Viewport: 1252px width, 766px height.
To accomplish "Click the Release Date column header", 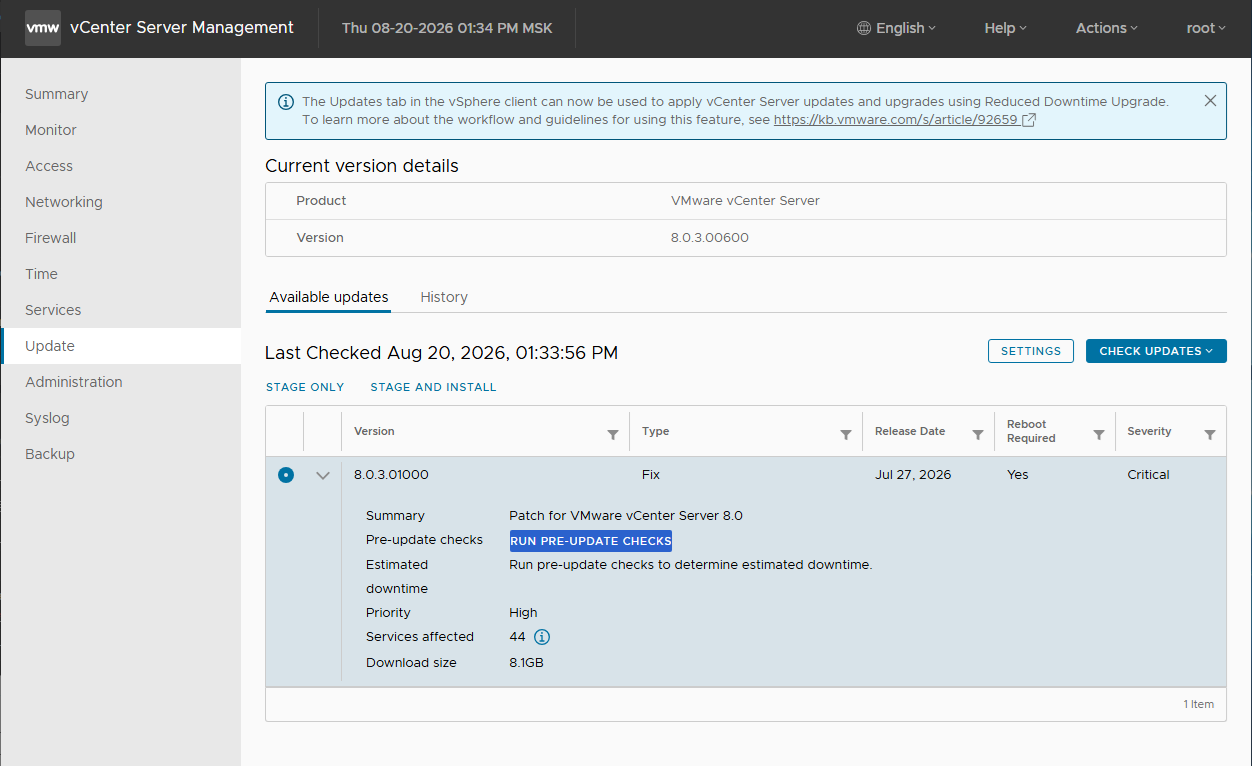I will pos(910,431).
